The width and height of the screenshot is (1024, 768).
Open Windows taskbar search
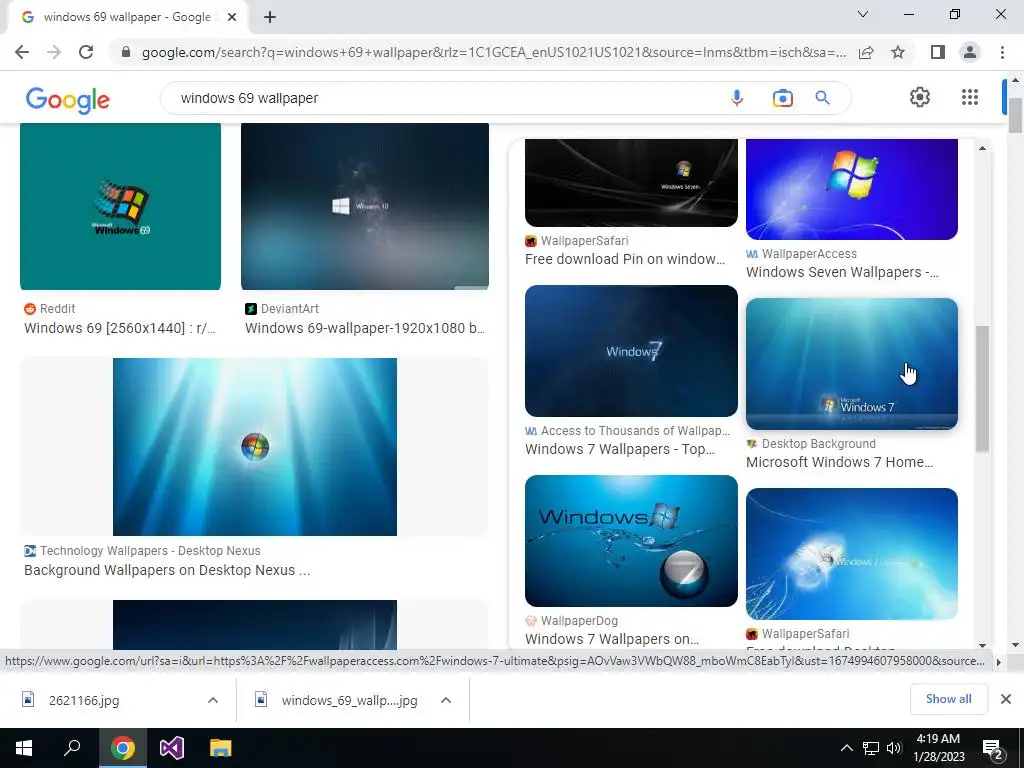coord(72,748)
